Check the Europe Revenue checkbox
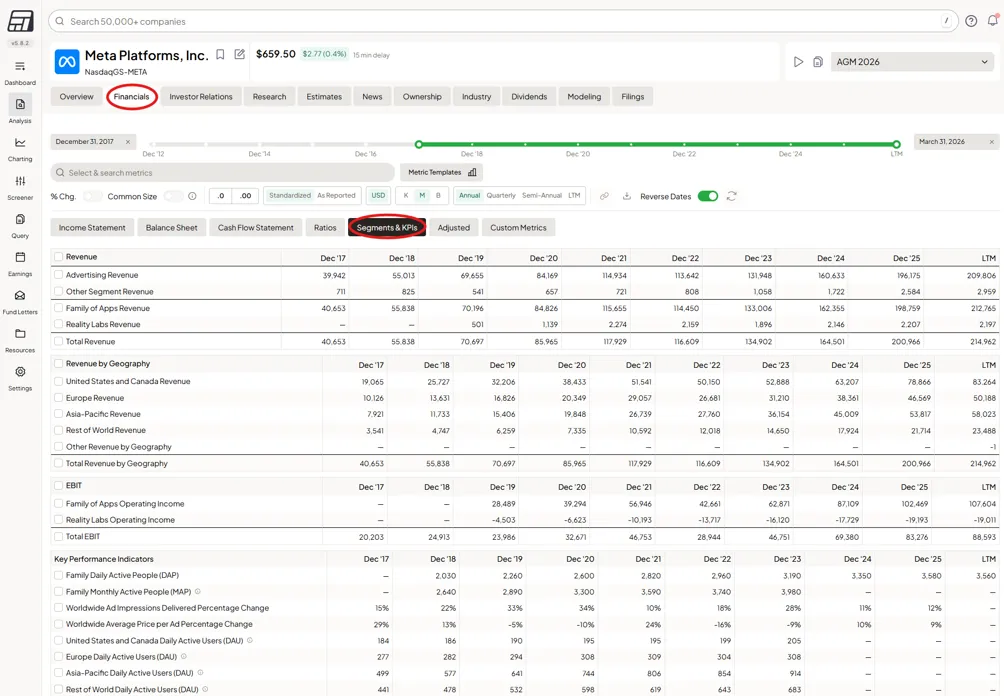 point(58,398)
